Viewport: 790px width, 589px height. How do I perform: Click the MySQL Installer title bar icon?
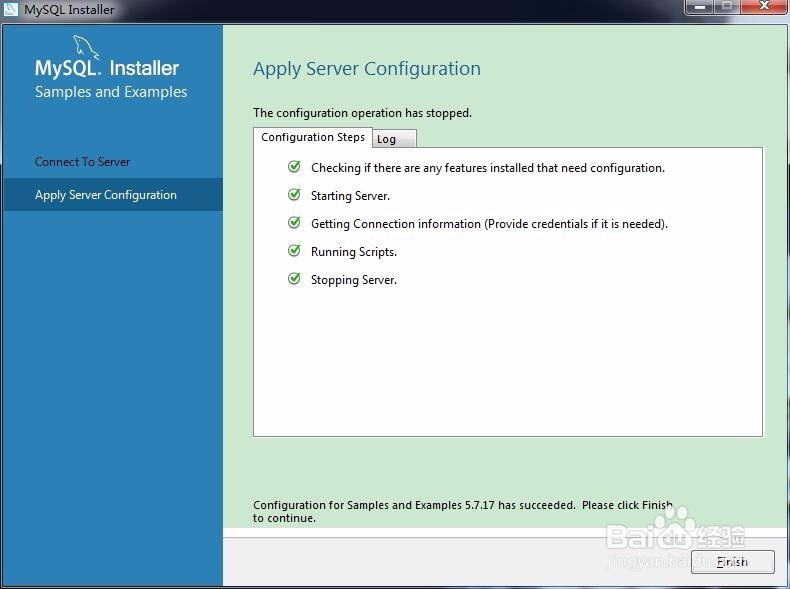tap(11, 9)
